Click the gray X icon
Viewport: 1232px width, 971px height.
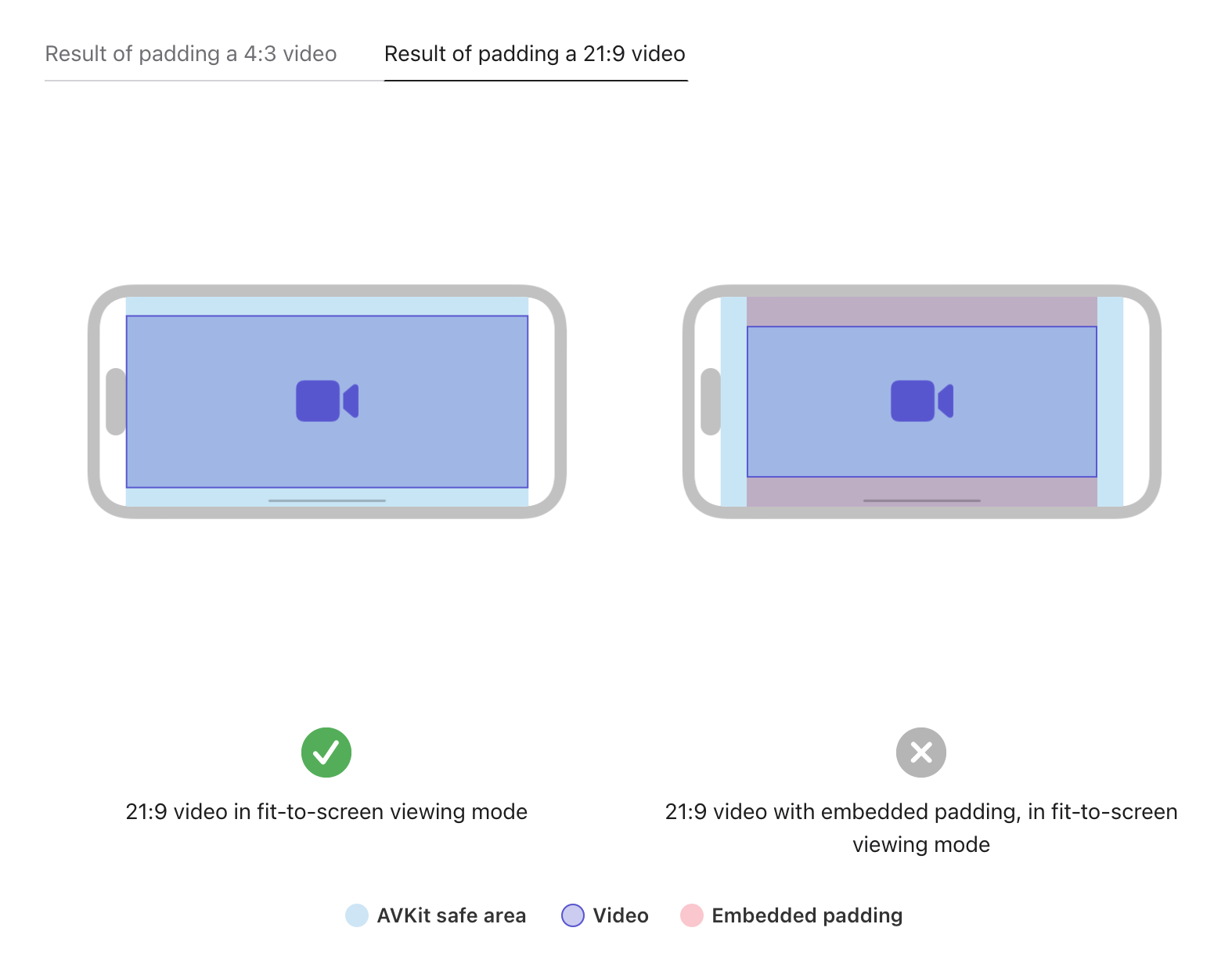(x=921, y=753)
